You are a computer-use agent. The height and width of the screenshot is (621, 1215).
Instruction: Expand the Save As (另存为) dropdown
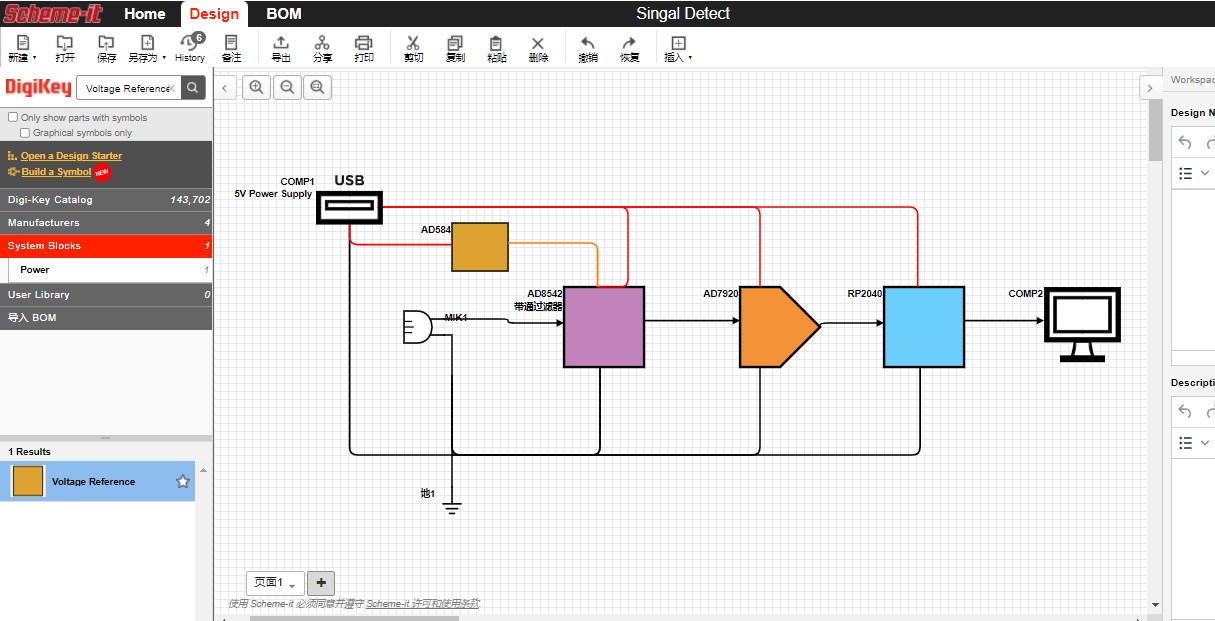pos(147,48)
